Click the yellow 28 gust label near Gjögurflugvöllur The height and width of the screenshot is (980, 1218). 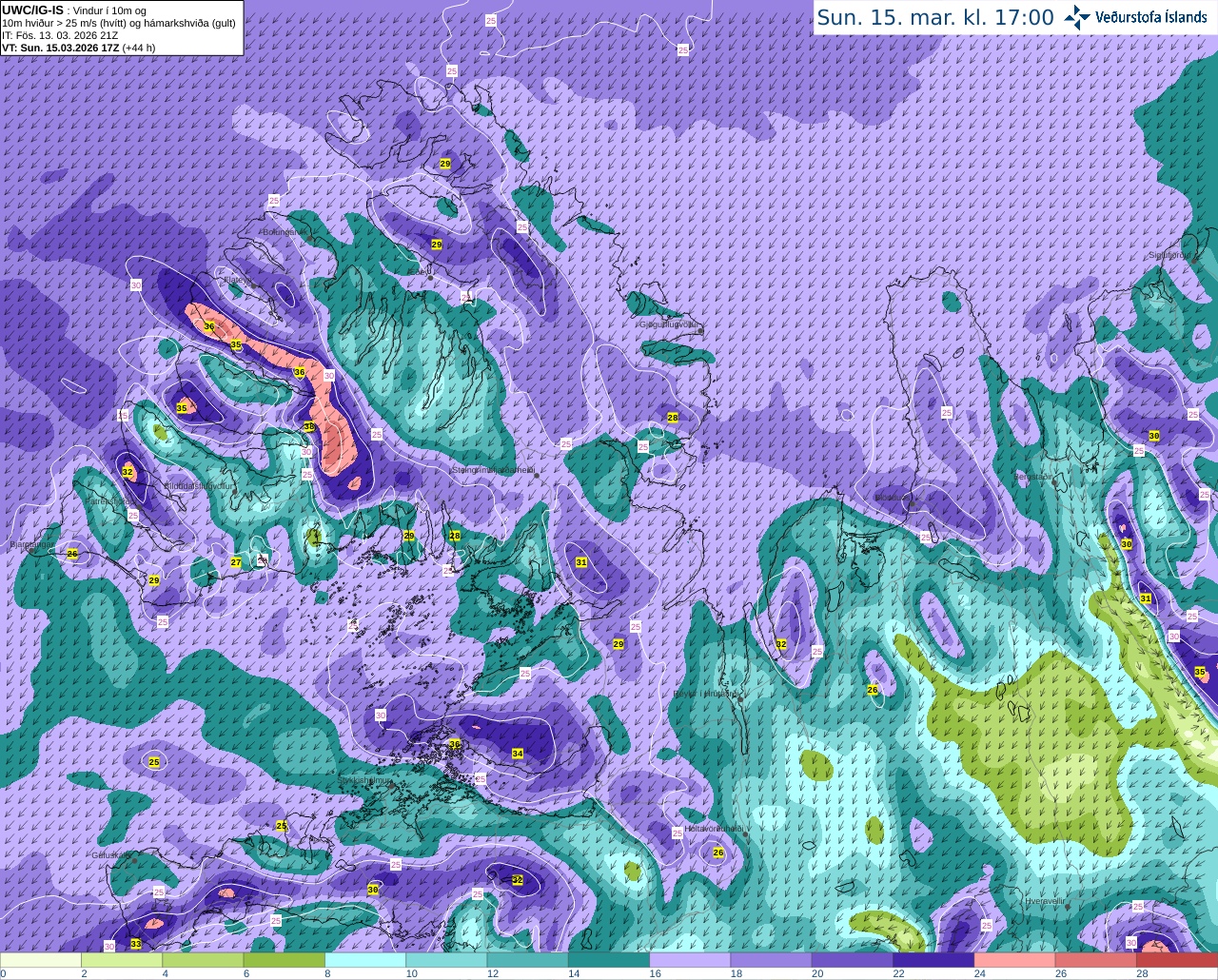click(x=673, y=418)
